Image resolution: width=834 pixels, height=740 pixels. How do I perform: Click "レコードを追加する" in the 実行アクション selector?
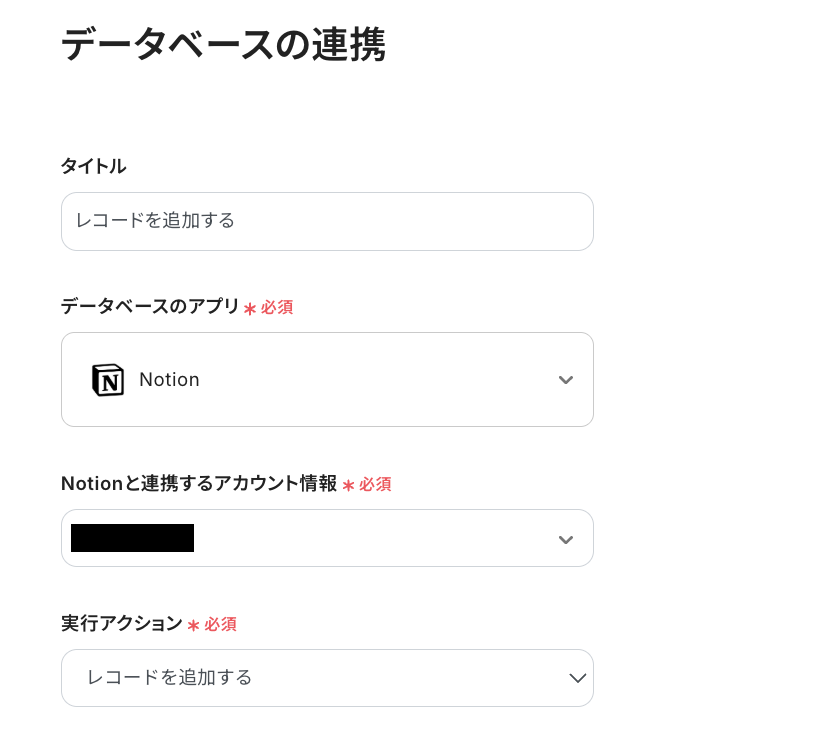click(x=170, y=678)
